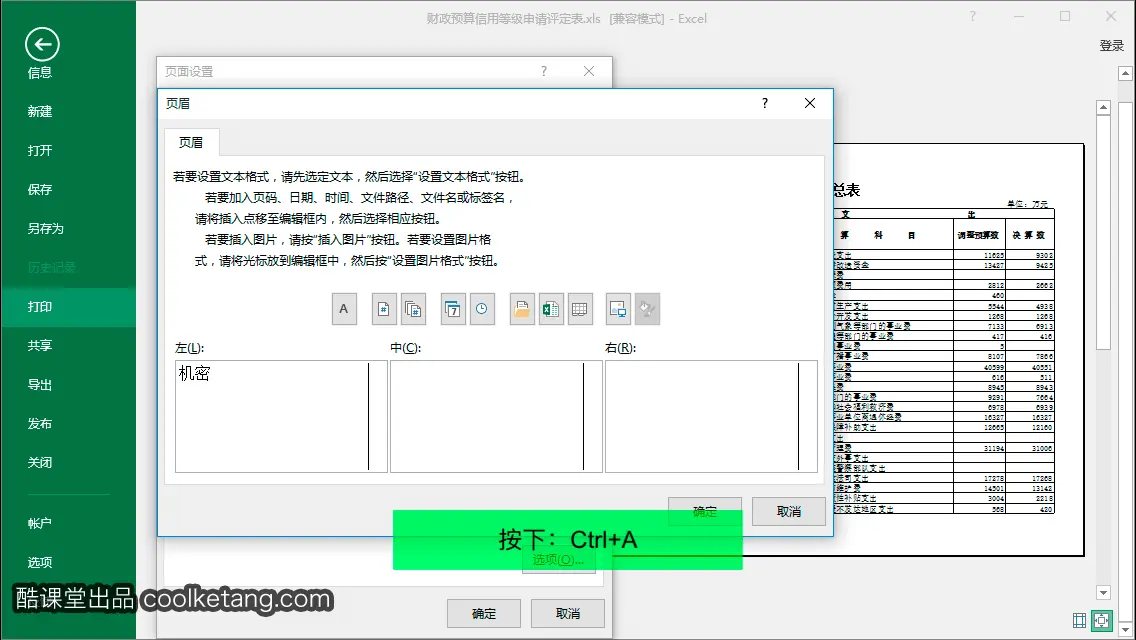Click the right section 右(R) edit box
The height and width of the screenshot is (640, 1136).
[x=711, y=416]
